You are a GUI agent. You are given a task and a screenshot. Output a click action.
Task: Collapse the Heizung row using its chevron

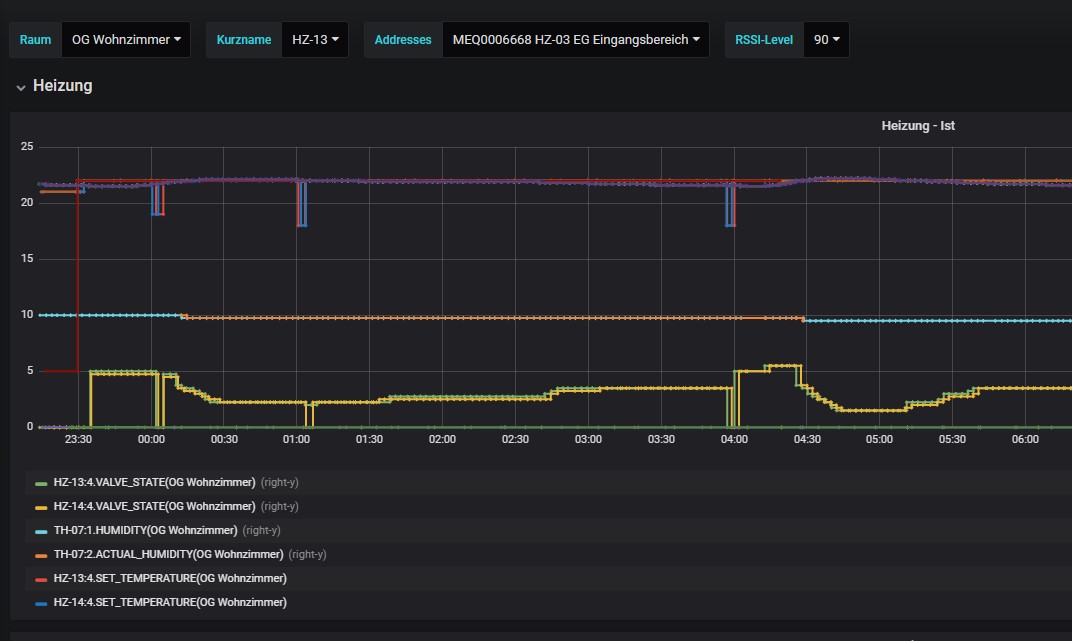[20, 87]
